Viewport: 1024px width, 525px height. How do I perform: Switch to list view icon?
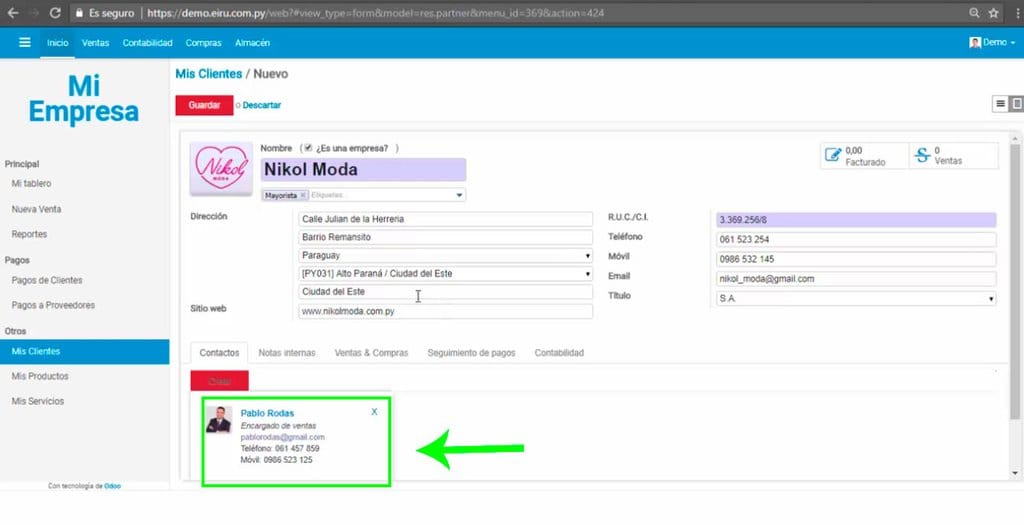pos(1000,104)
